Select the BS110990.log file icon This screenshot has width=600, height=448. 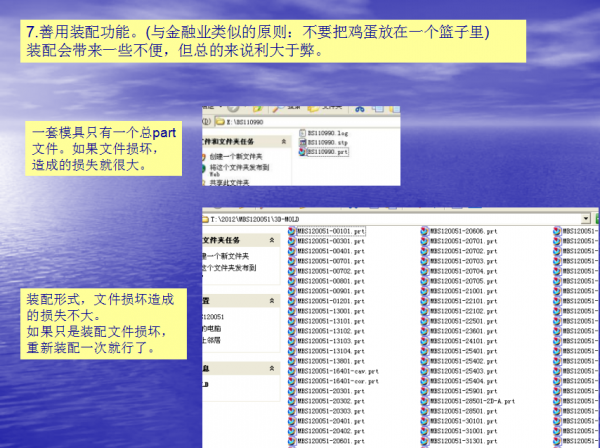coord(302,133)
